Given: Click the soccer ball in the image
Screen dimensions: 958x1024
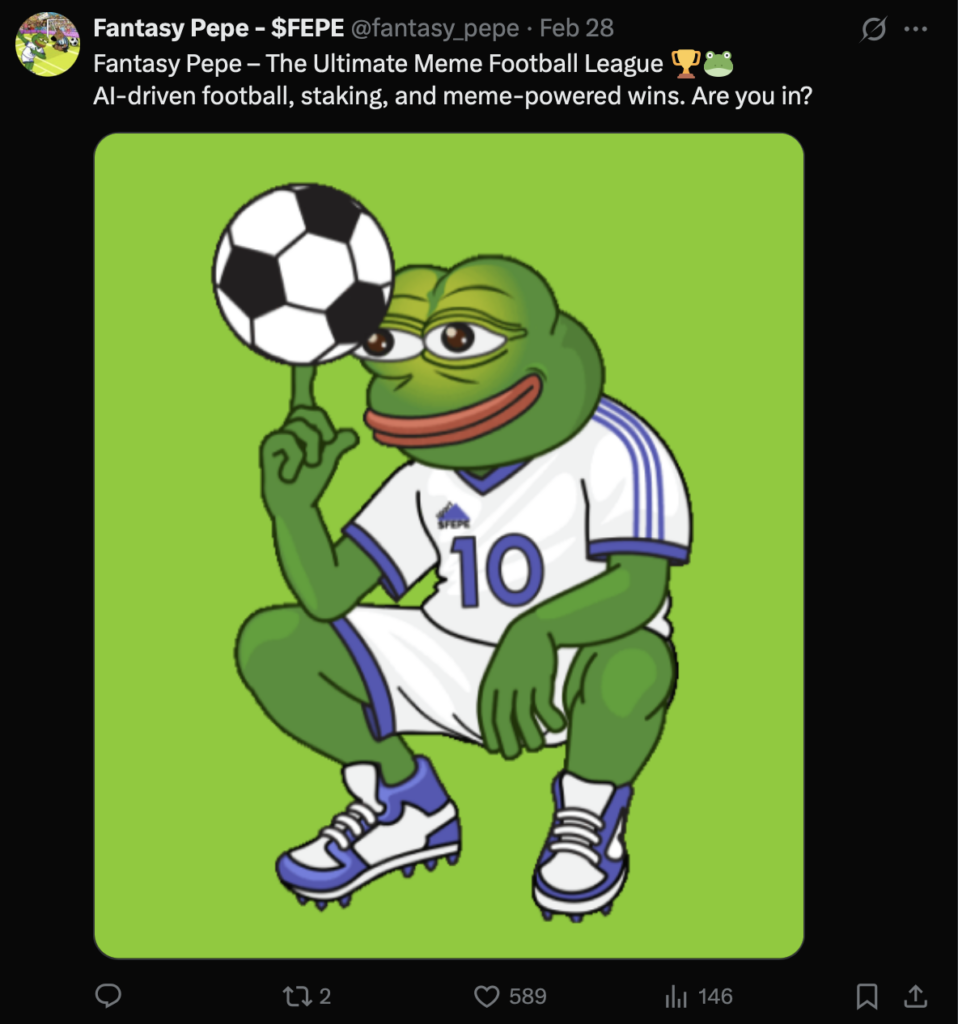Looking at the screenshot, I should click(302, 272).
